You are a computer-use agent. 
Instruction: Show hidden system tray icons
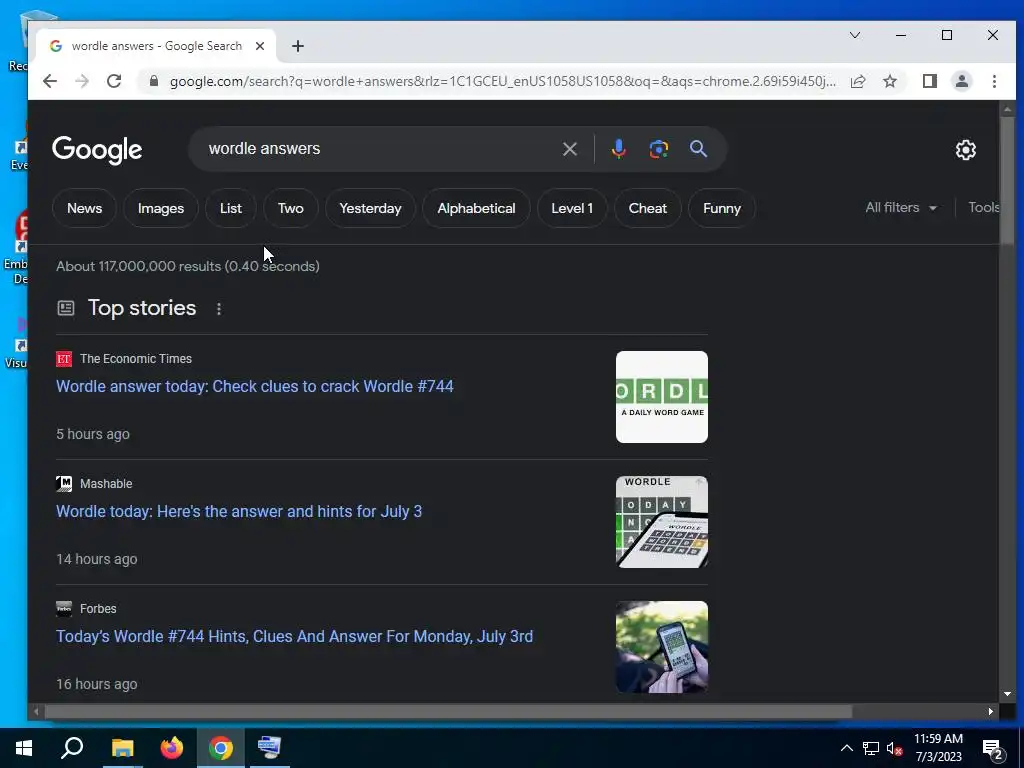click(x=846, y=748)
